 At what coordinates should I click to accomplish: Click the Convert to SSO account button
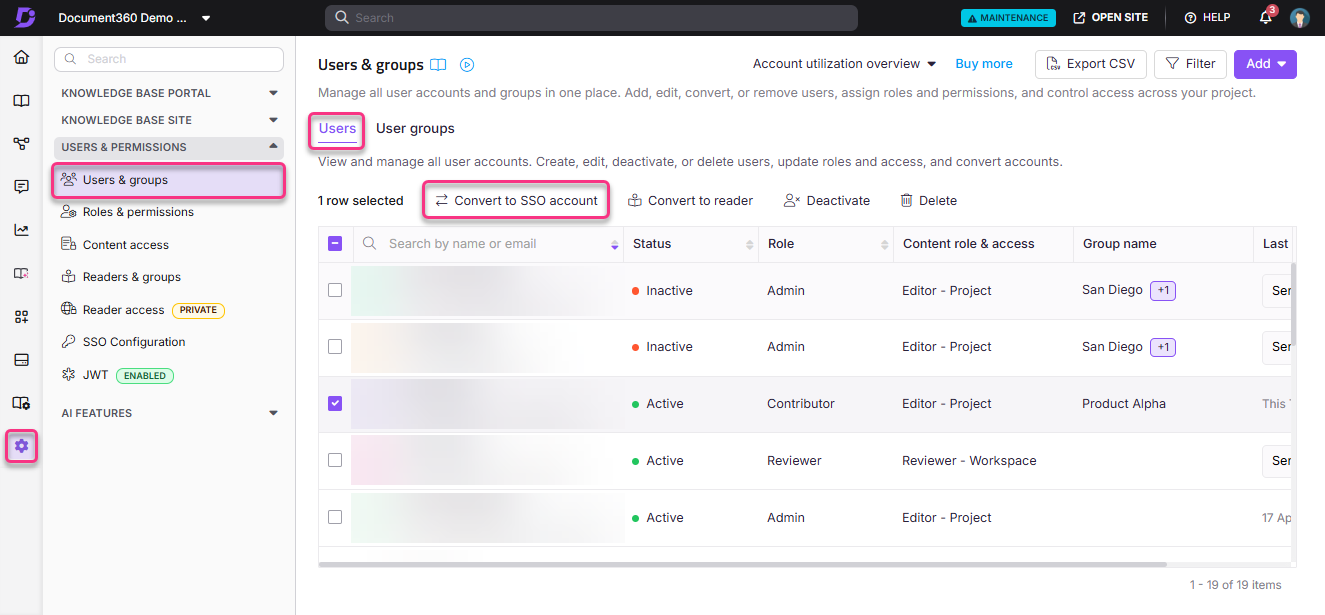pyautogui.click(x=515, y=200)
